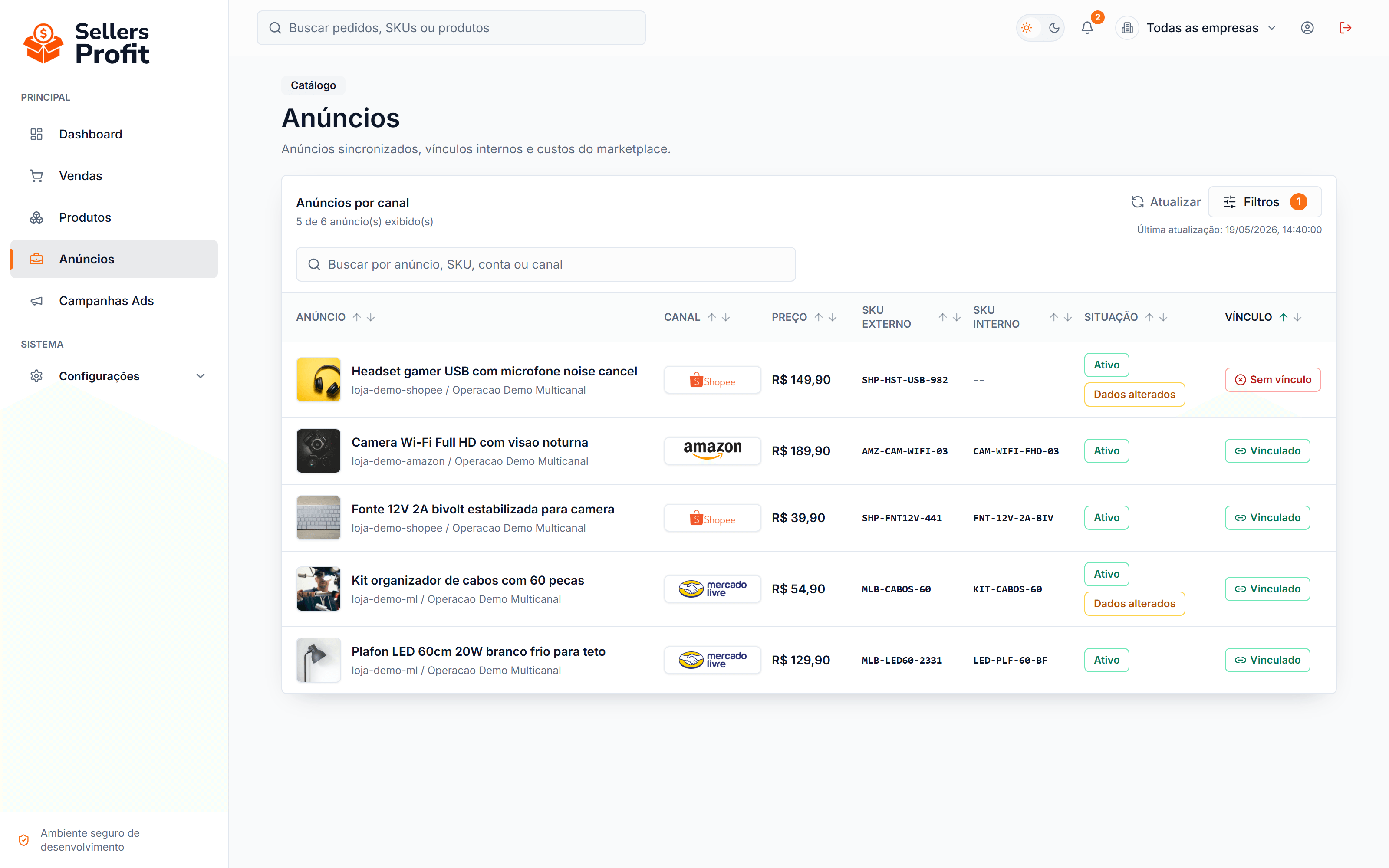
Task: Open Fonte 12V 2A product thumbnail
Action: point(319,517)
